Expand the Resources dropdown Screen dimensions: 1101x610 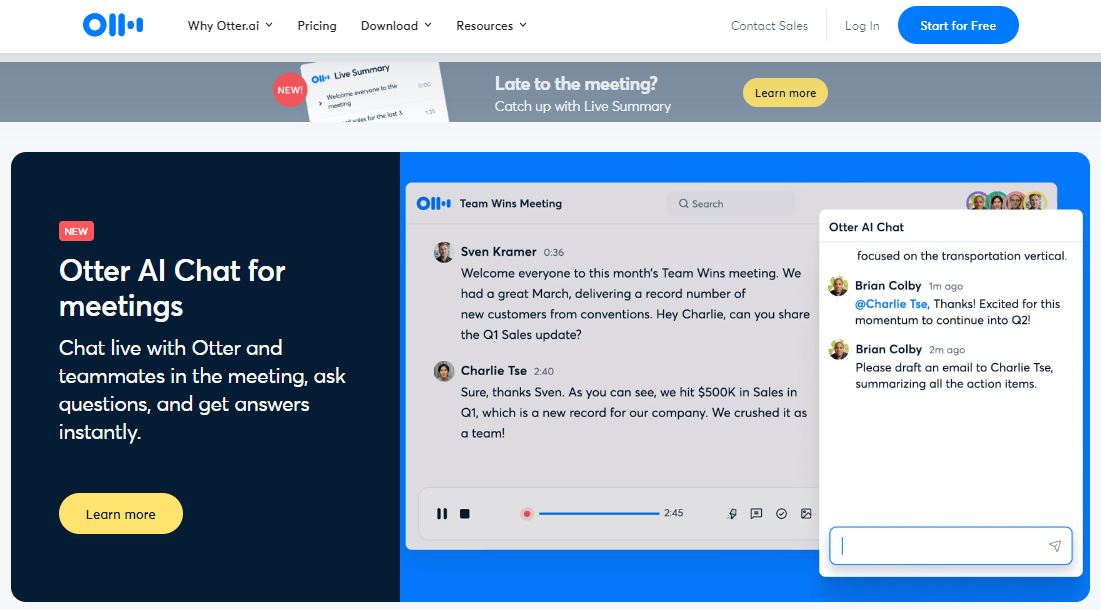click(x=491, y=25)
